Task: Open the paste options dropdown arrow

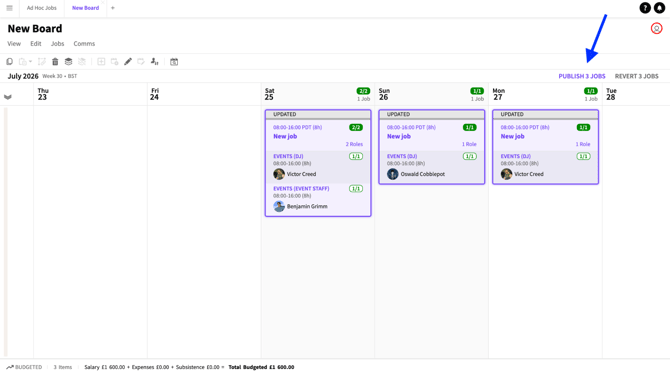Action: point(30,62)
